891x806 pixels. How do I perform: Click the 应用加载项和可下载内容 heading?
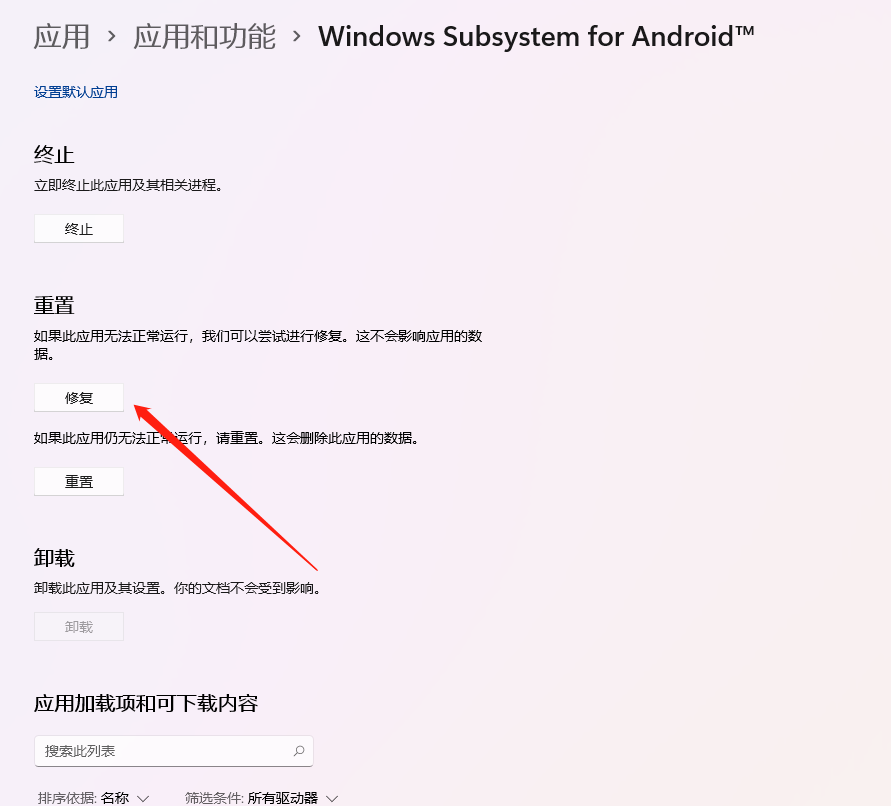tap(146, 704)
